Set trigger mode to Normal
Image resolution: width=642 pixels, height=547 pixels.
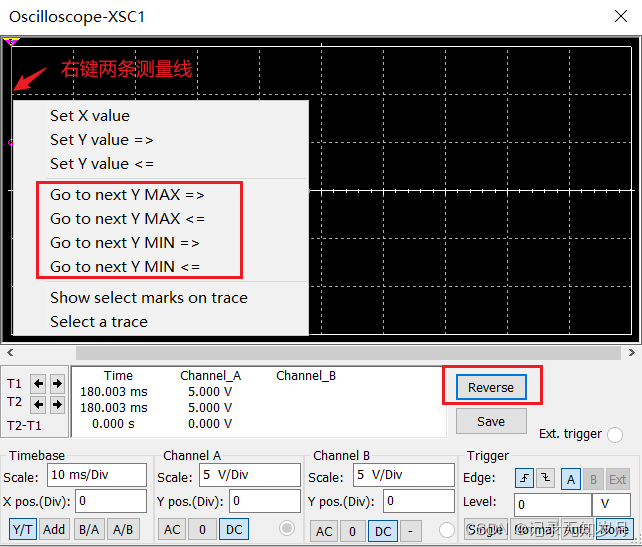pyautogui.click(x=534, y=529)
